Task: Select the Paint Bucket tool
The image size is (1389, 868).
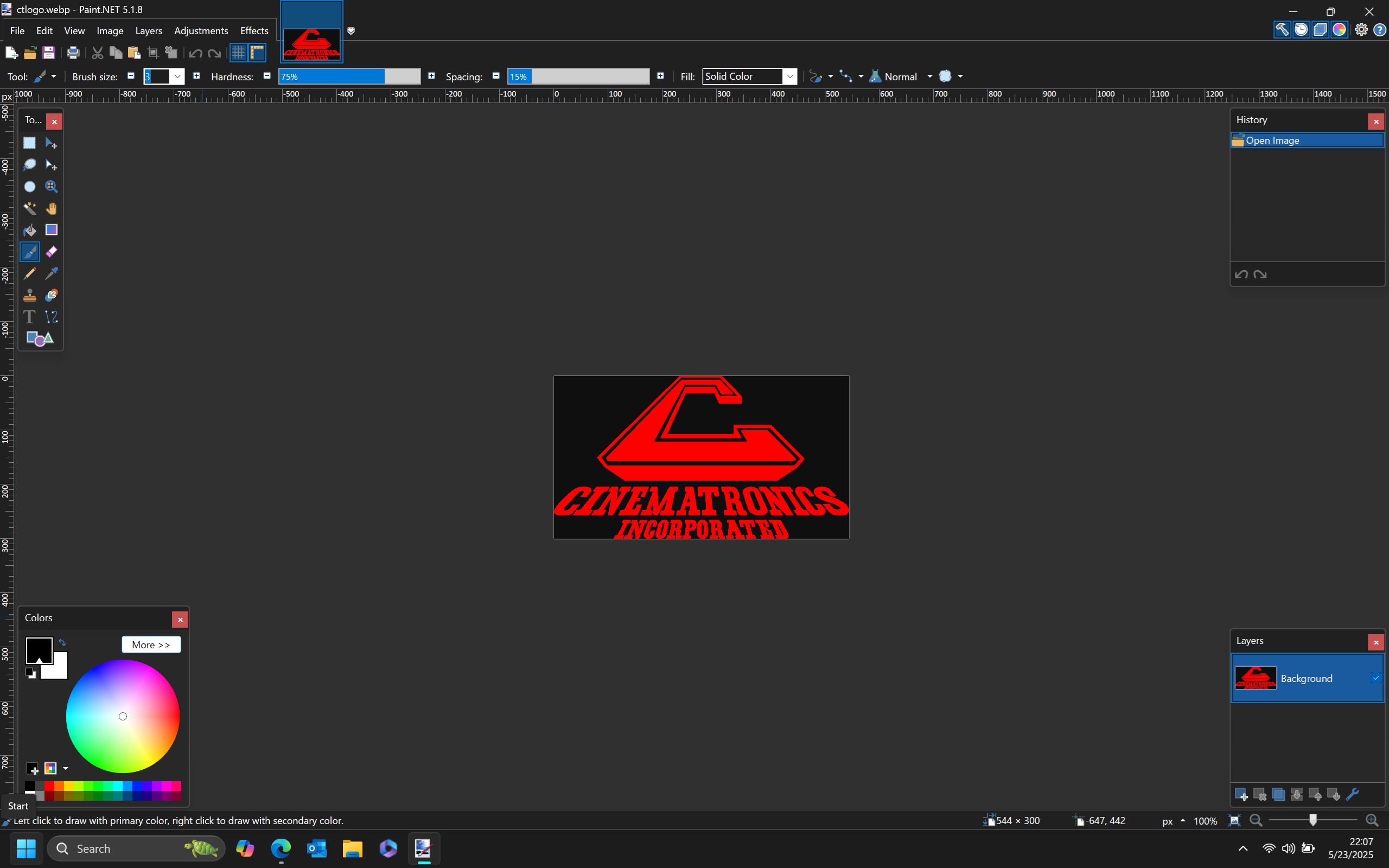Action: tap(29, 230)
